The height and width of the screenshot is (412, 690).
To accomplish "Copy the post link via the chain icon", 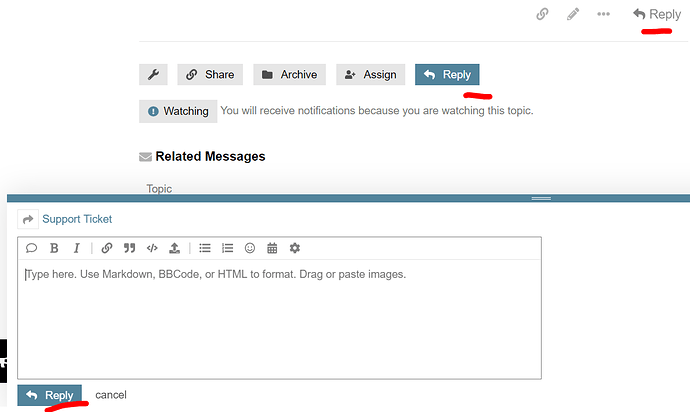I will coord(542,14).
